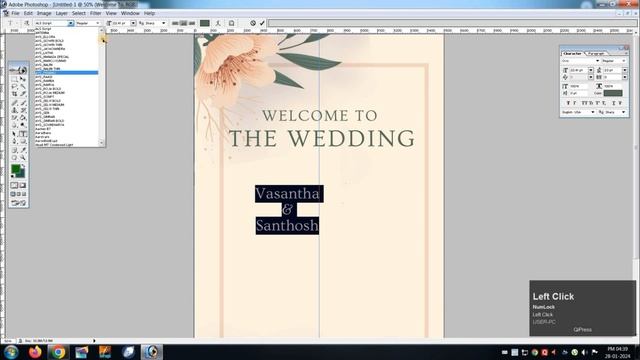The height and width of the screenshot is (360, 640).
Task: Click the green foreground color swatch
Action: (x=16, y=169)
